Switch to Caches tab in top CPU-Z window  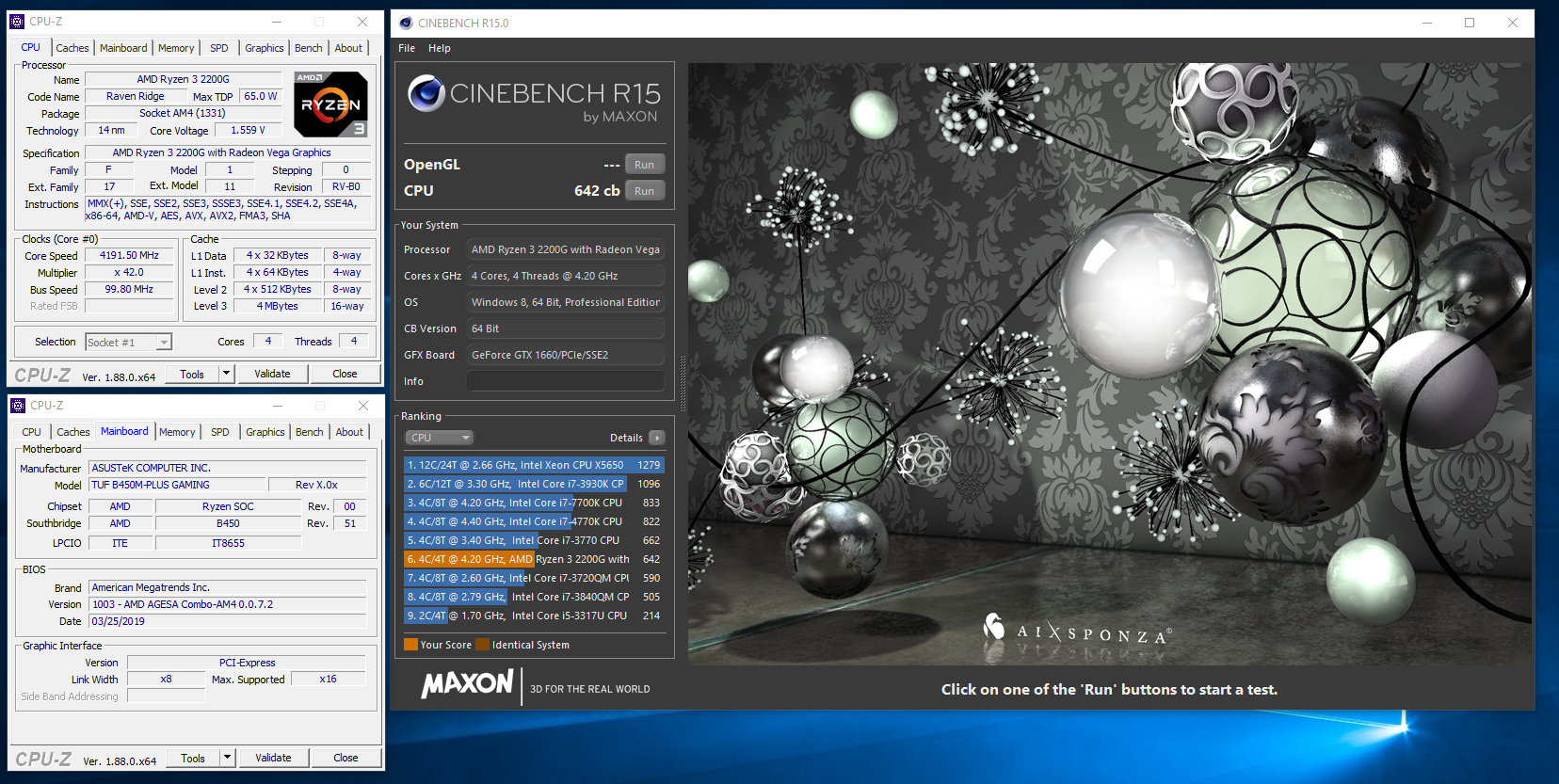72,48
